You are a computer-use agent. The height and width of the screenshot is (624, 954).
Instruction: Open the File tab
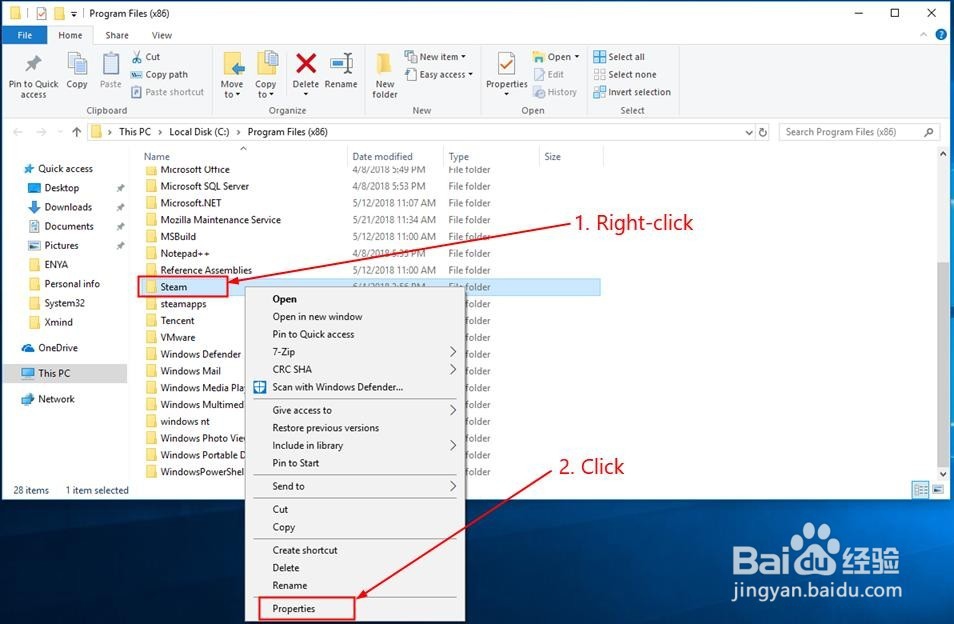click(x=25, y=35)
